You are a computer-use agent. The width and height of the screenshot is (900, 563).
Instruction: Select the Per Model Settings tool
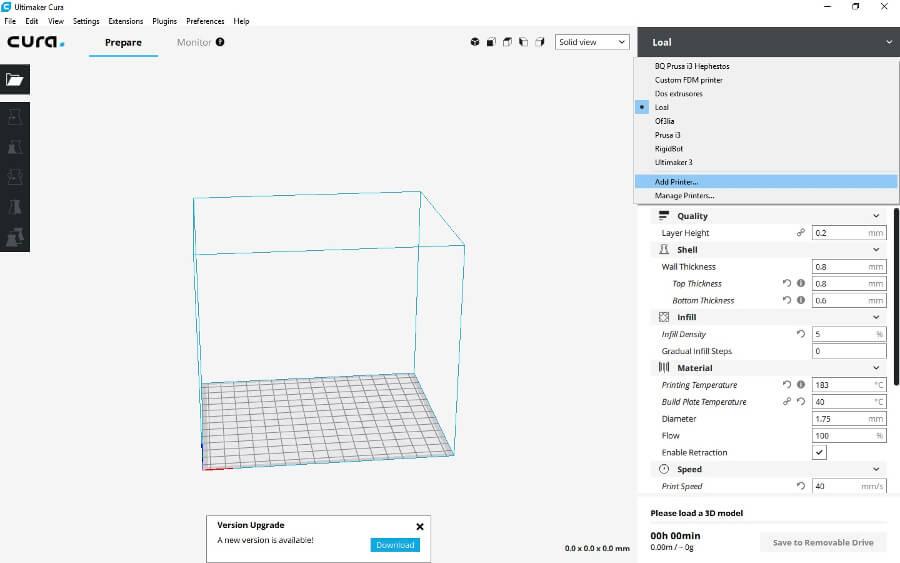[15, 237]
